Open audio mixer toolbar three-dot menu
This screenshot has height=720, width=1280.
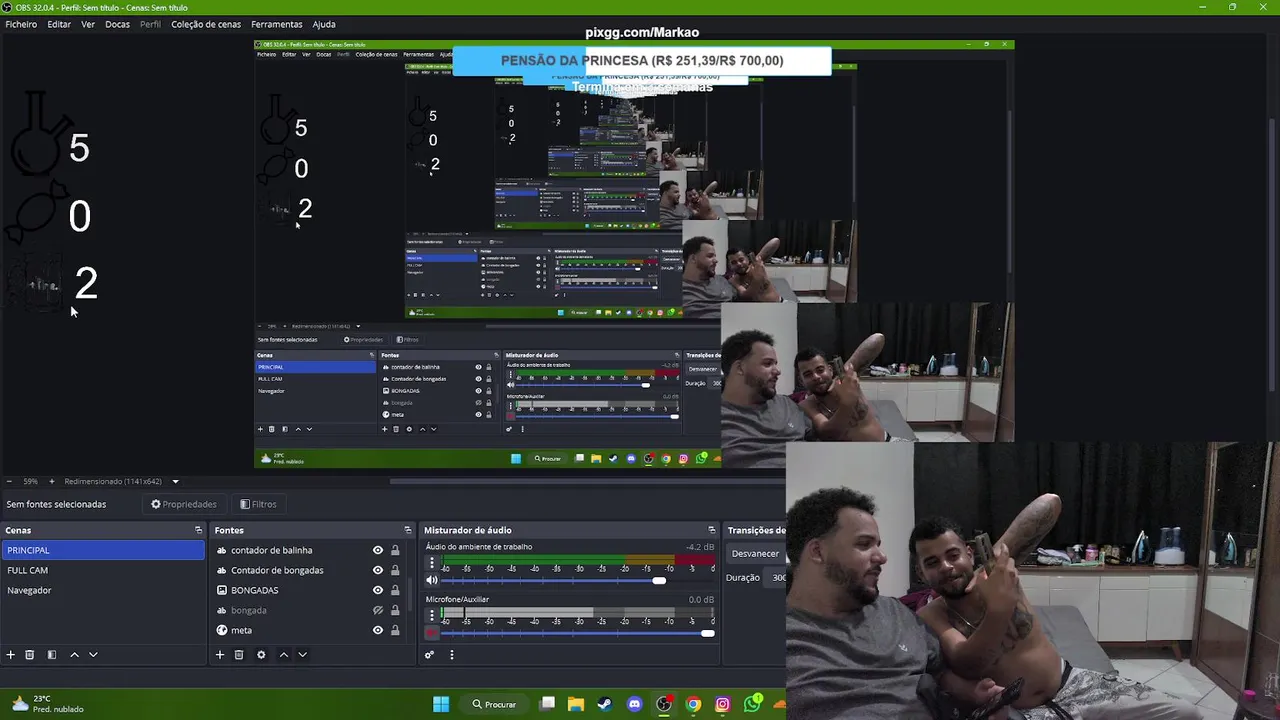(451, 655)
